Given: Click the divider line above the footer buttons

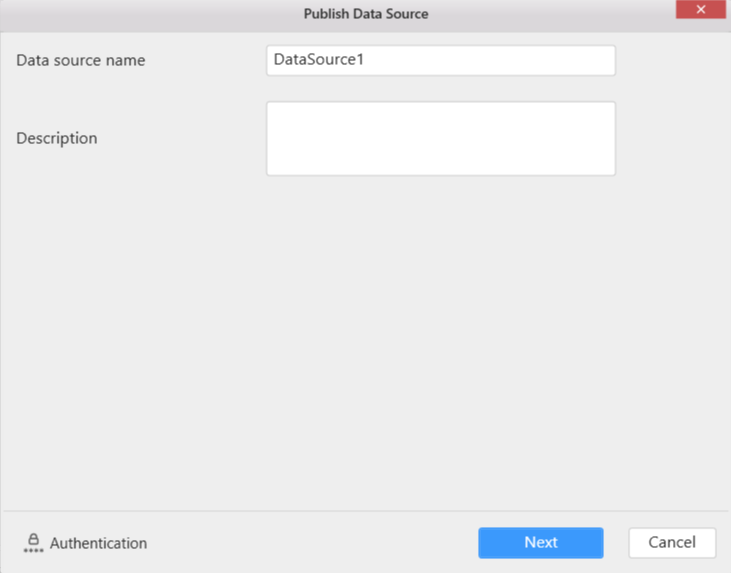Looking at the screenshot, I should coord(365,511).
